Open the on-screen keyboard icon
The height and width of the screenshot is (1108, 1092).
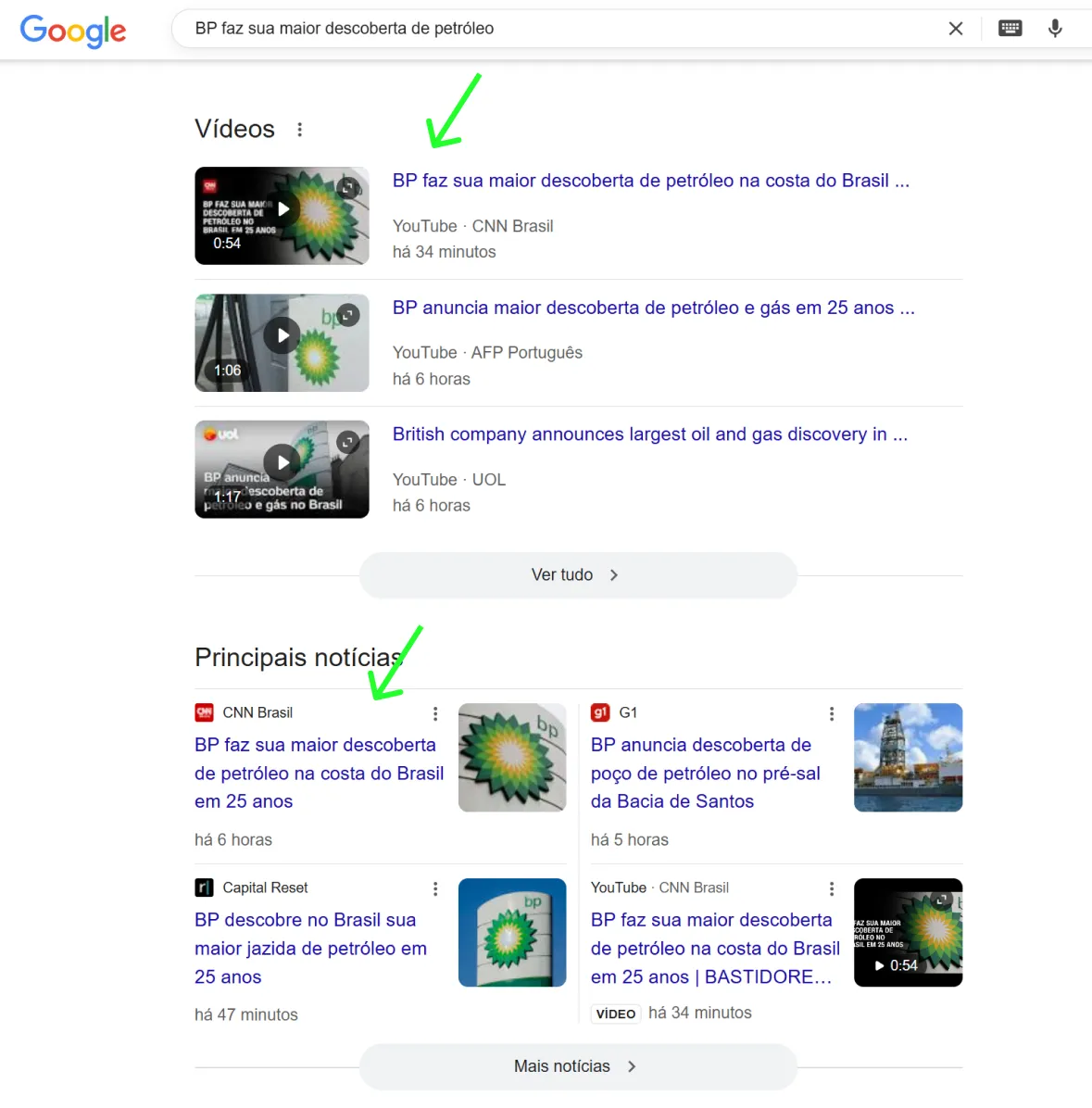click(1010, 29)
